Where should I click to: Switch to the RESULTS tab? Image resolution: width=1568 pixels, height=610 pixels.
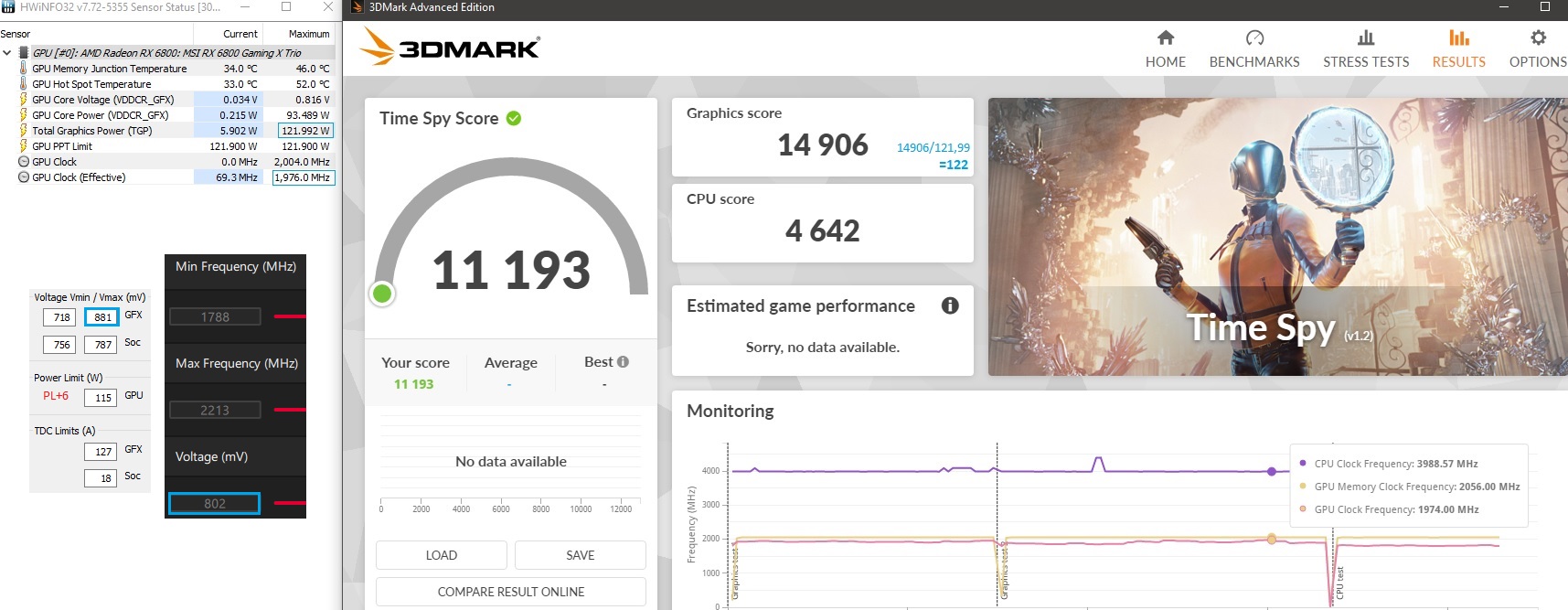tap(1458, 48)
